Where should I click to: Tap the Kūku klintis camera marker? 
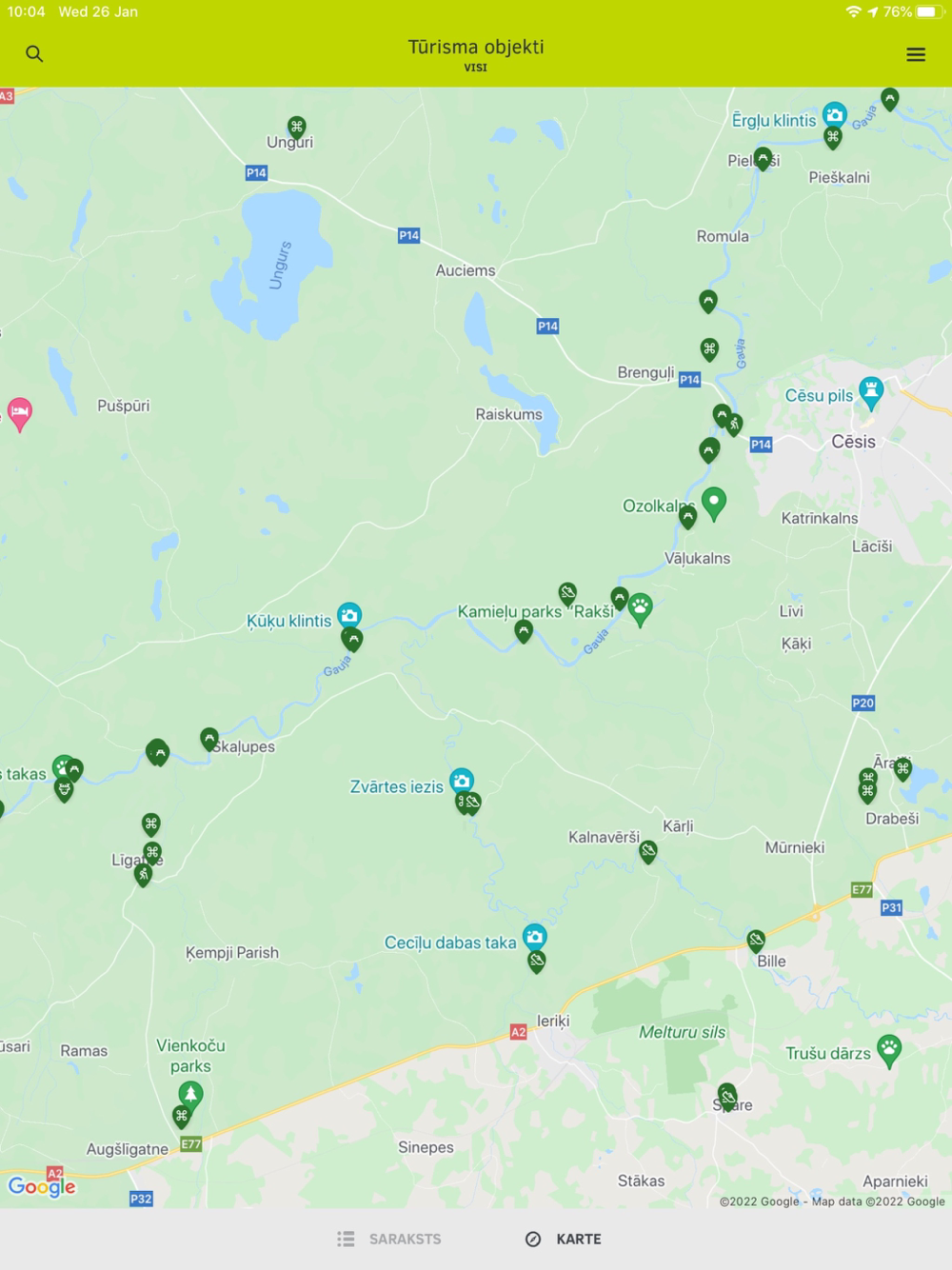[x=349, y=616]
